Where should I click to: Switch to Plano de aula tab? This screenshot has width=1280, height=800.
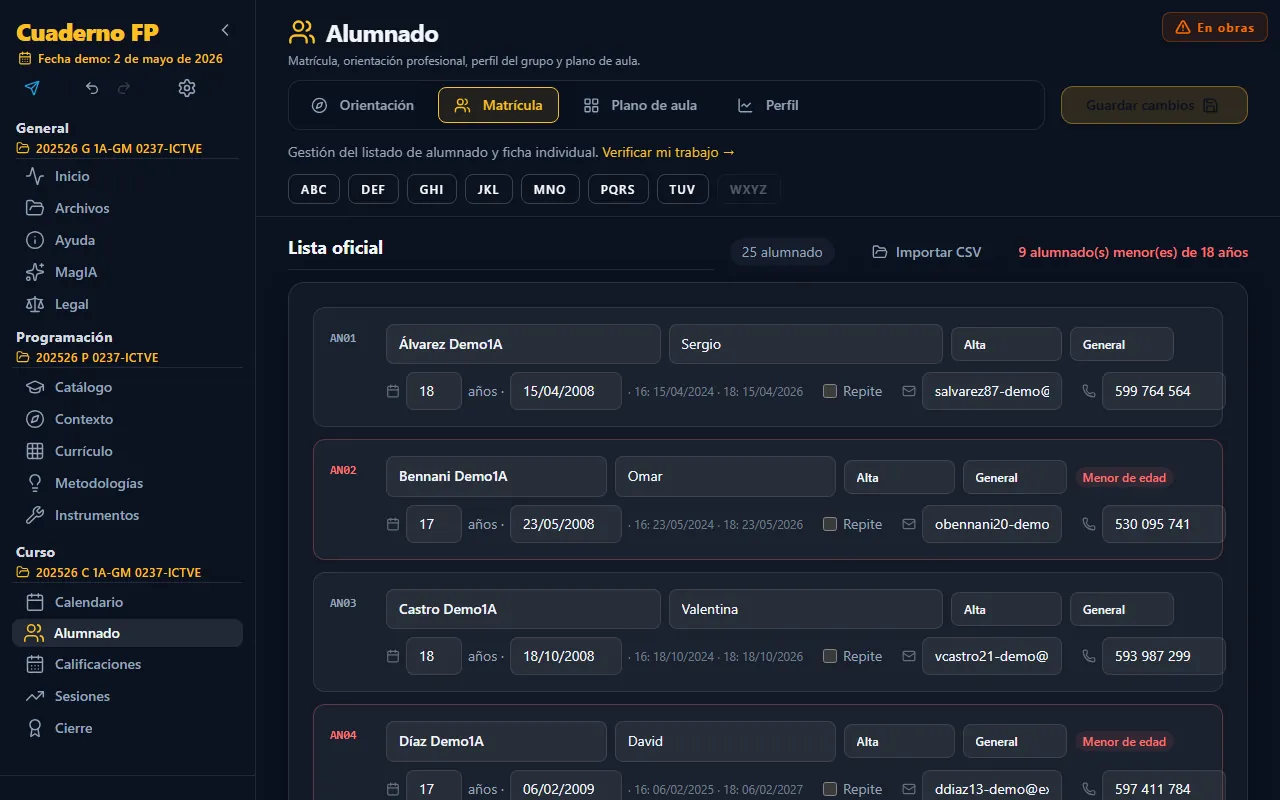(x=640, y=105)
